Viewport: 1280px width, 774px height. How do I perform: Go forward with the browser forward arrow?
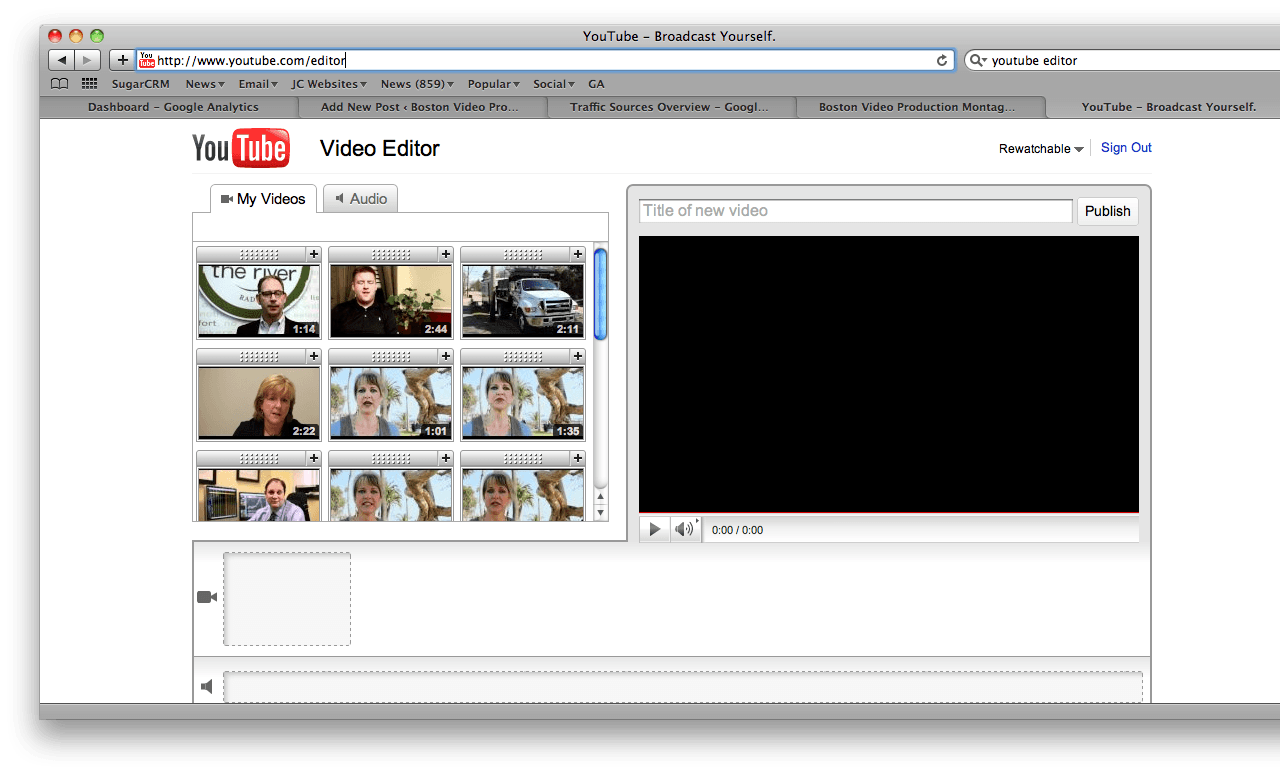[x=88, y=60]
